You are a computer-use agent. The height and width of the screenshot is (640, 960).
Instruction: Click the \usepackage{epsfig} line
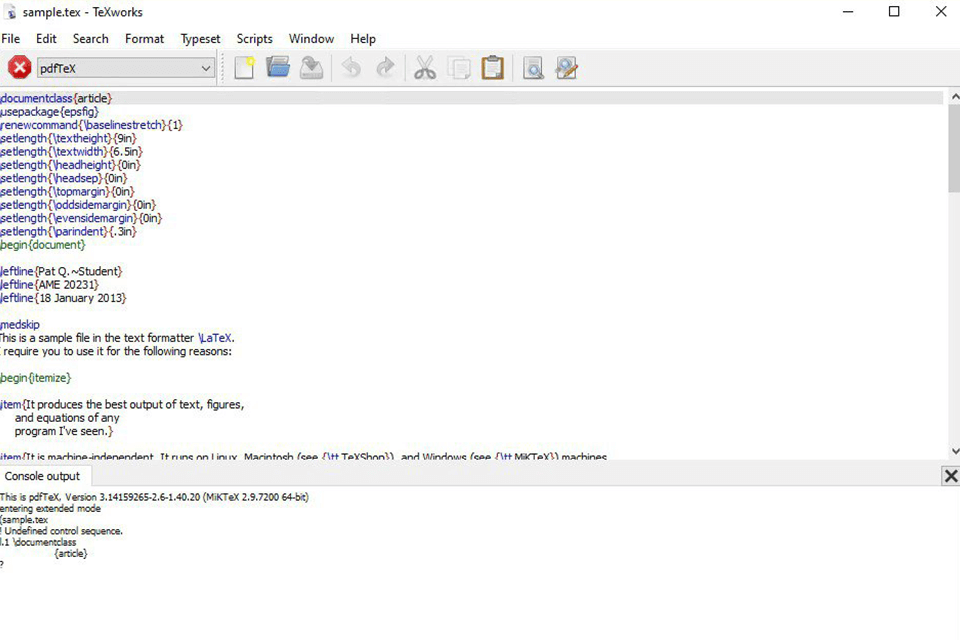pos(49,111)
